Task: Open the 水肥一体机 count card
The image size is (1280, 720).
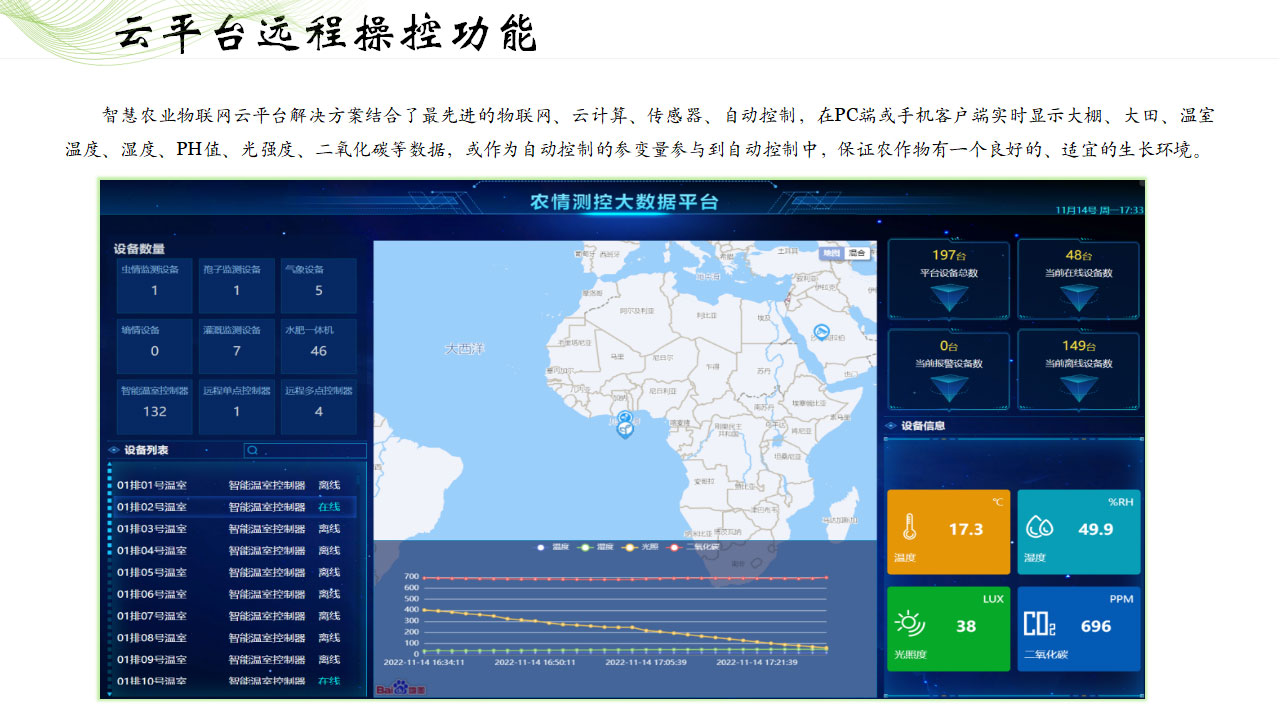Action: coord(319,346)
